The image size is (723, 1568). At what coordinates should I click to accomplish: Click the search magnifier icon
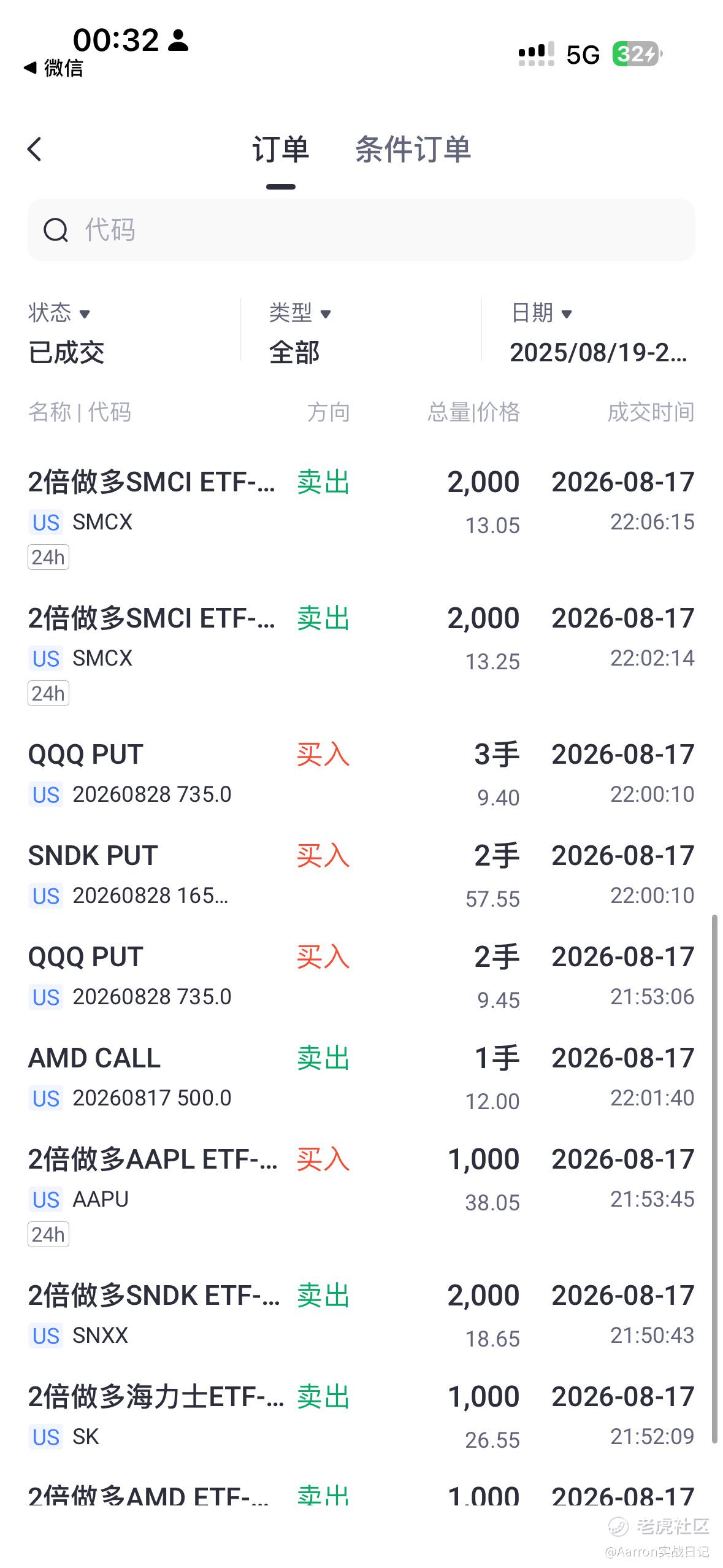(55, 230)
